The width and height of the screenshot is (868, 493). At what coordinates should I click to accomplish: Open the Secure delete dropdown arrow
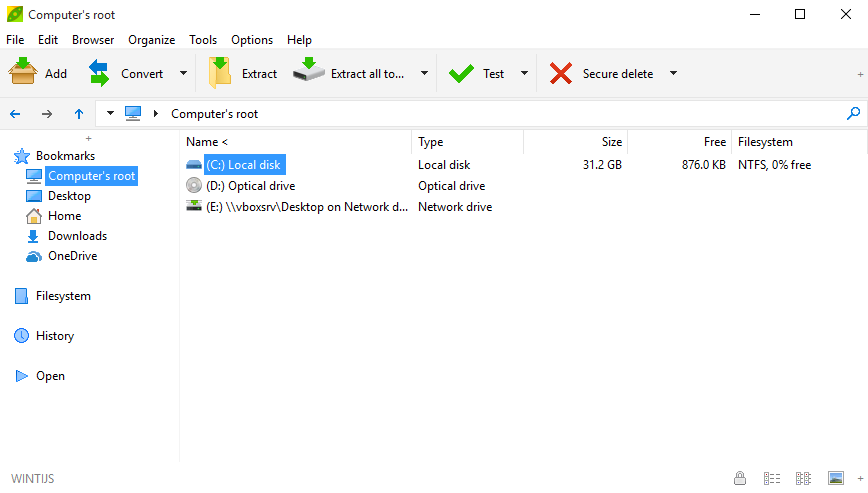[x=673, y=73]
